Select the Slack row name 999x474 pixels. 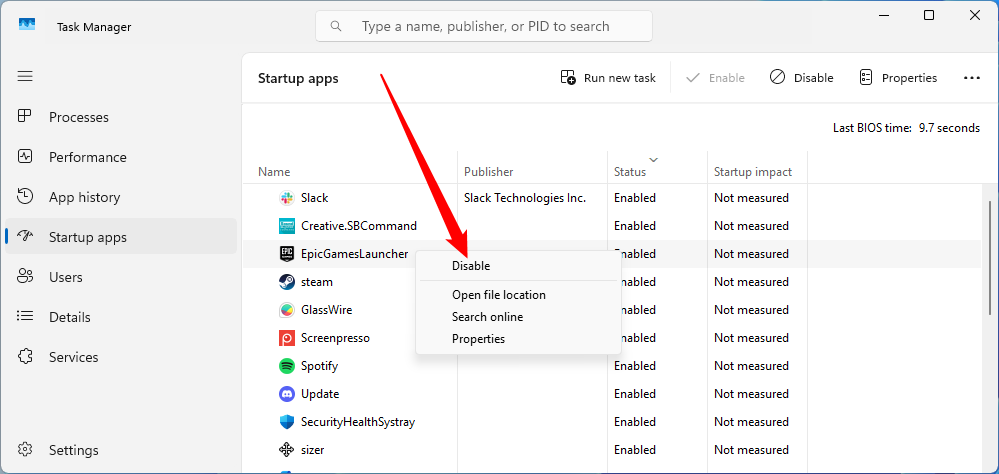click(315, 198)
